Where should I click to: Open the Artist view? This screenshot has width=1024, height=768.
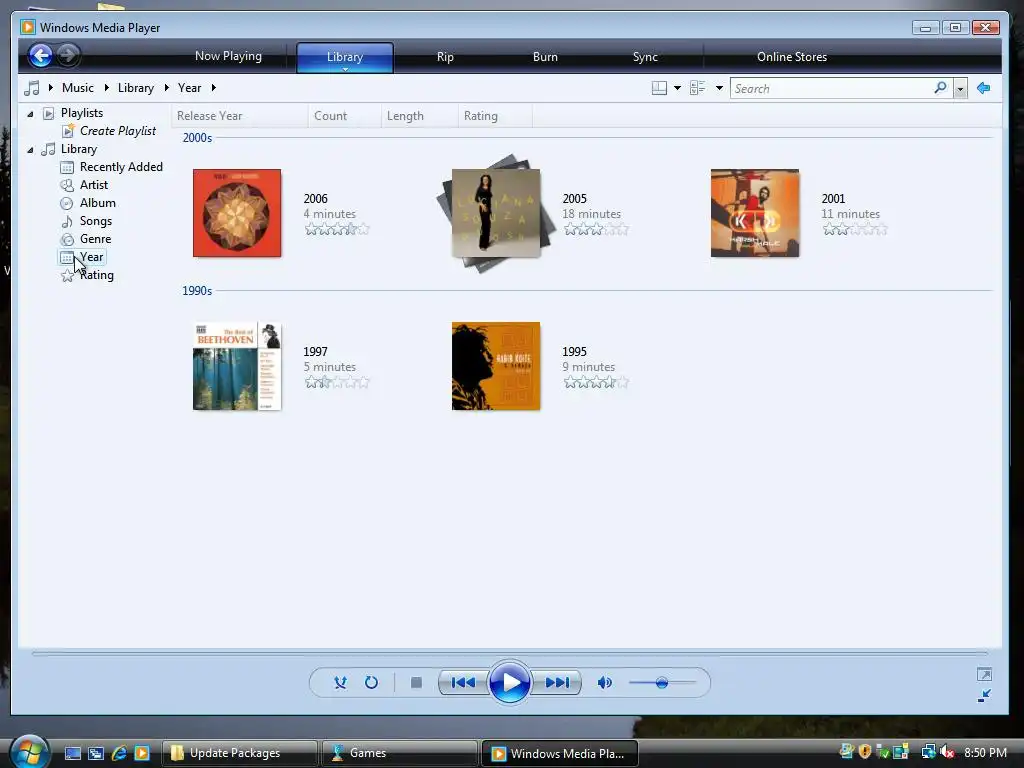[93, 185]
